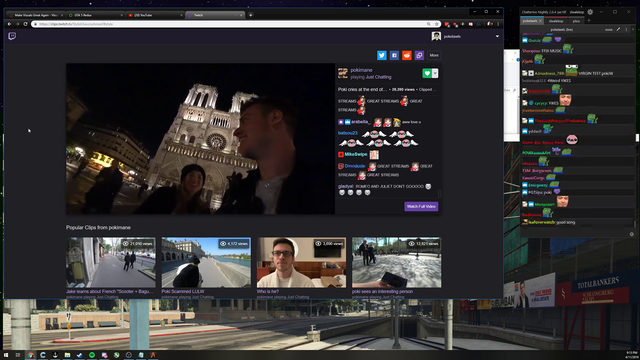
Task: Click the user profile avatar in the Twitch header
Action: coord(436,36)
